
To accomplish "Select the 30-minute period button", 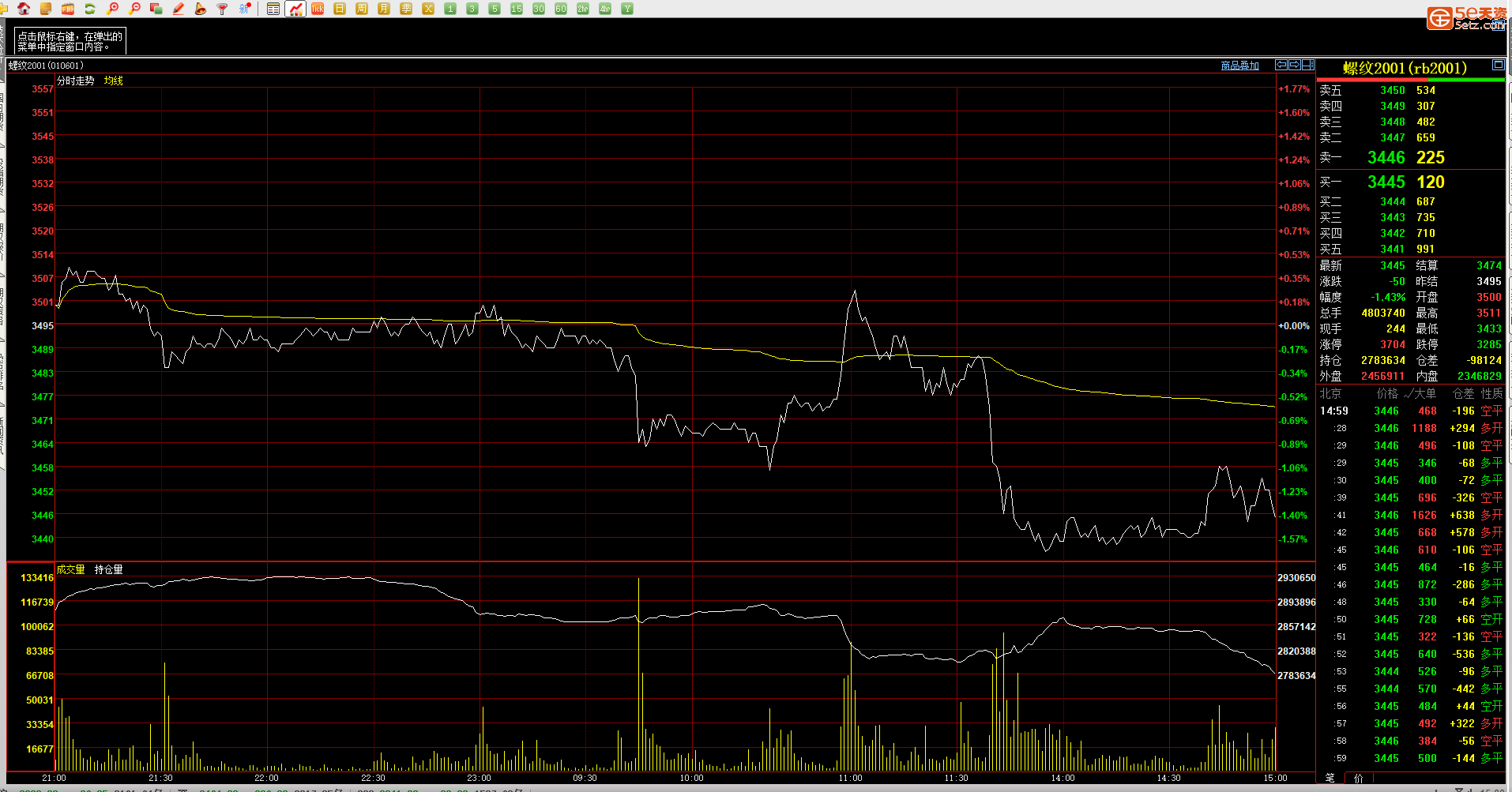I will point(539,9).
